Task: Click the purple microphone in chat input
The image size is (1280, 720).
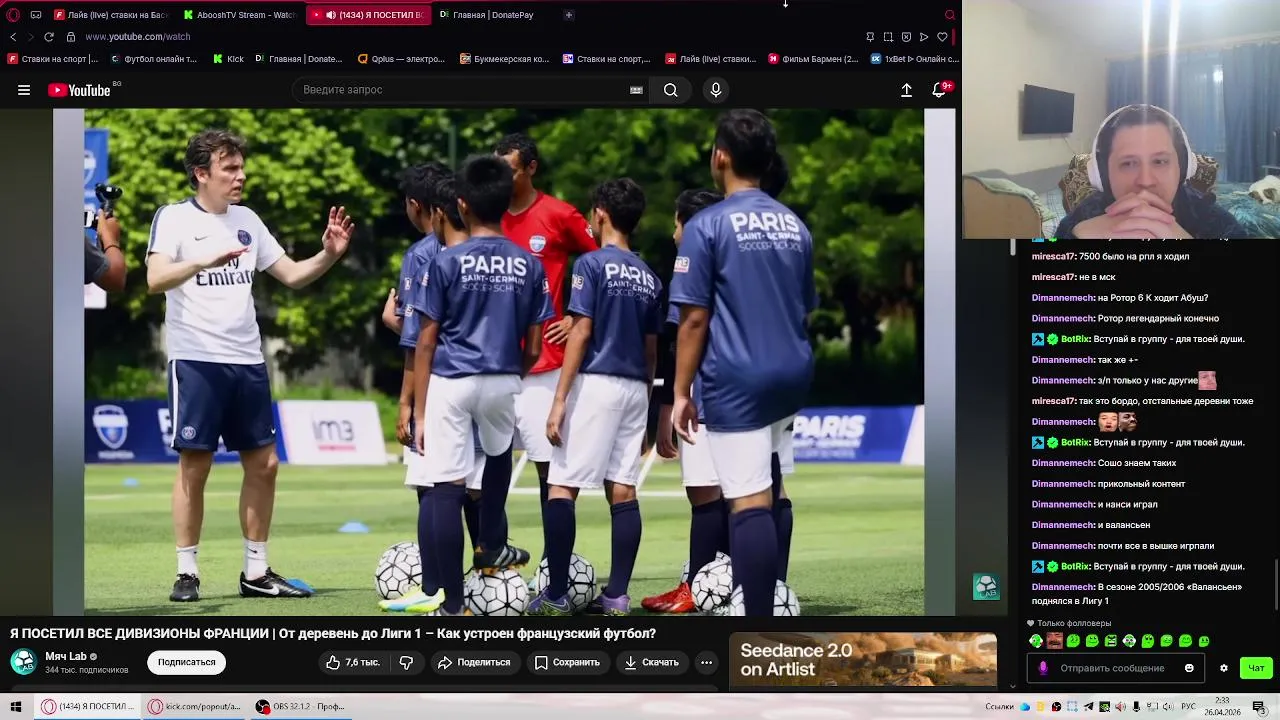Action: point(1043,668)
